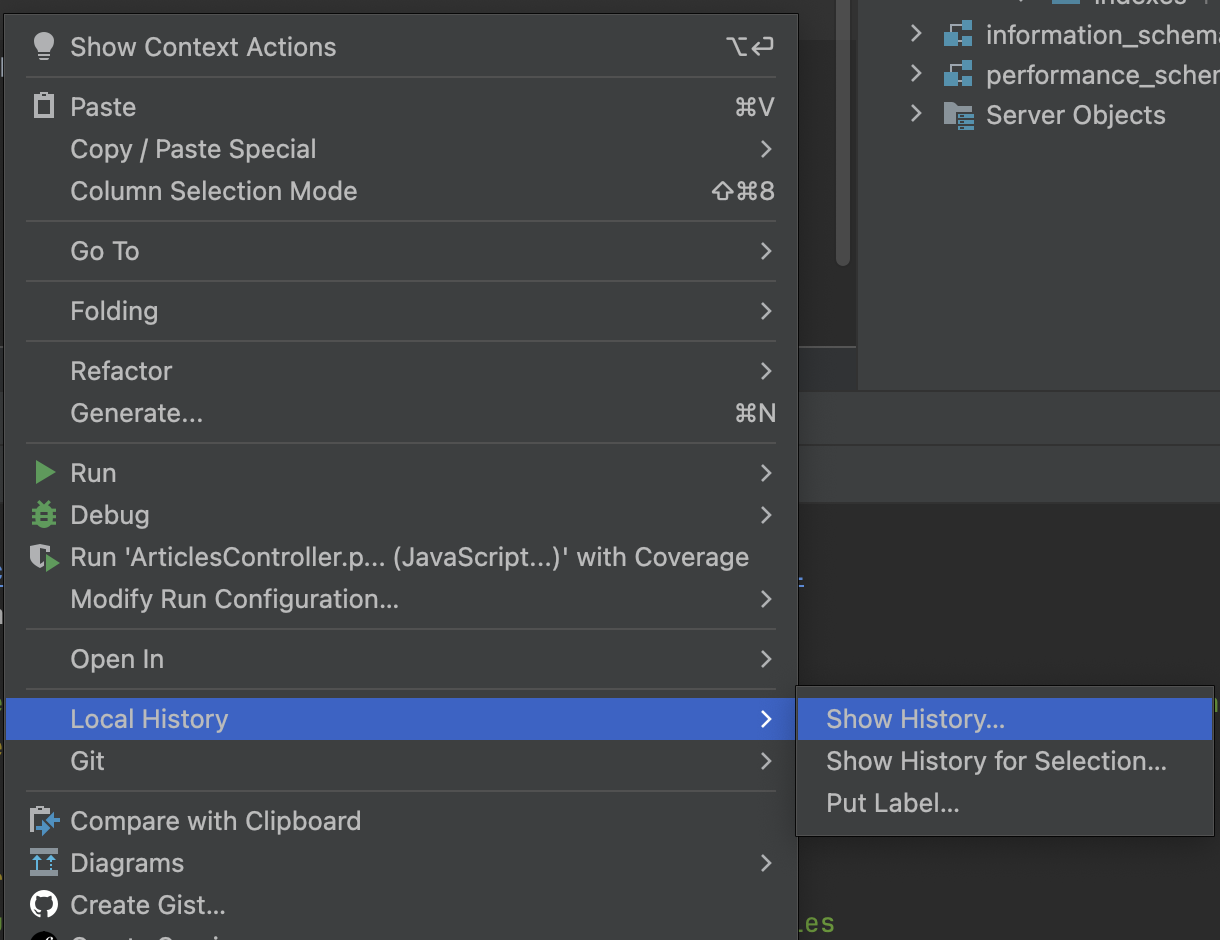1220x940 pixels.
Task: Choose Show History for Selection...
Action: (996, 761)
